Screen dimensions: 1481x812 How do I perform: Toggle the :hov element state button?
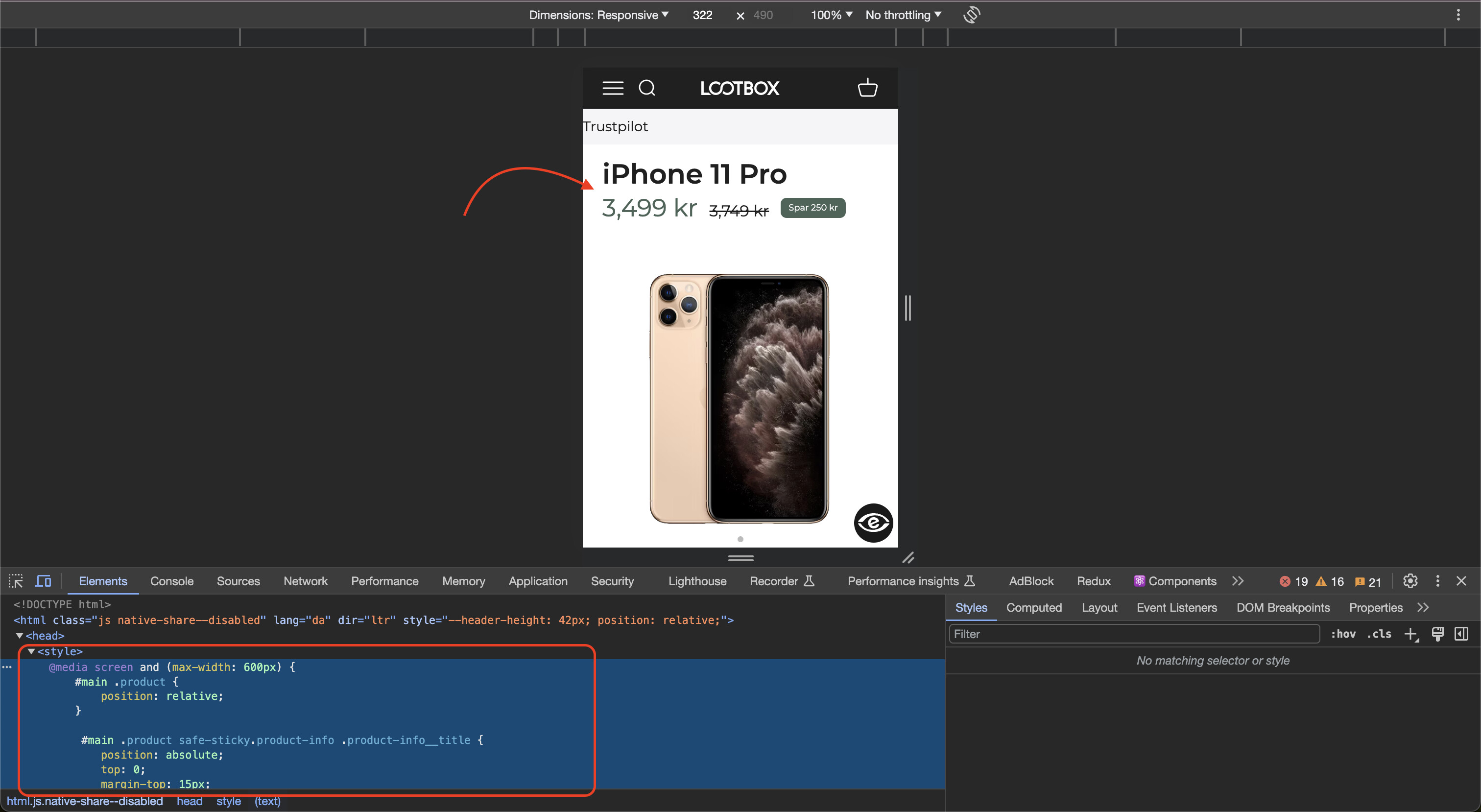tap(1343, 634)
